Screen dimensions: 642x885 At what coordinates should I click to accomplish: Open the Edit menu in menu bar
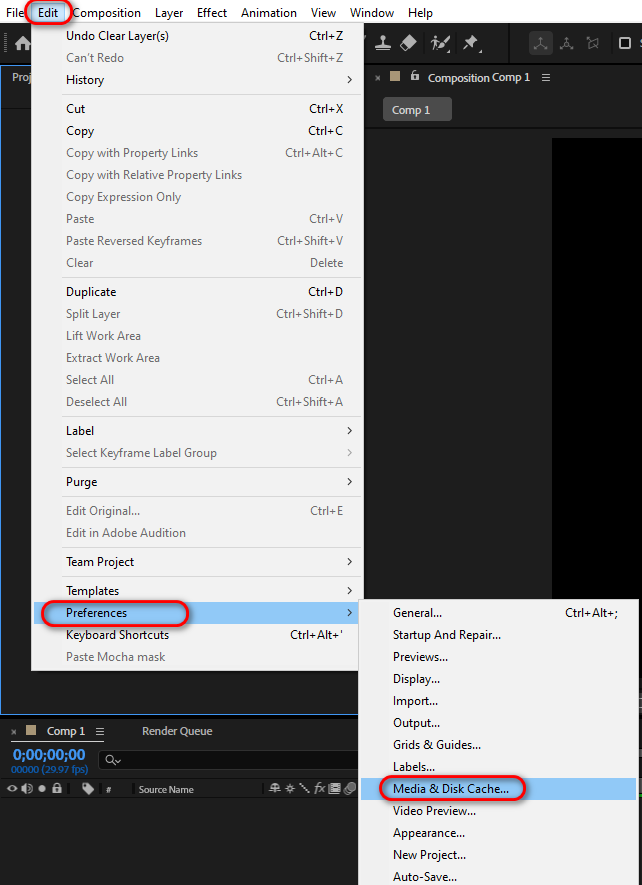click(48, 12)
